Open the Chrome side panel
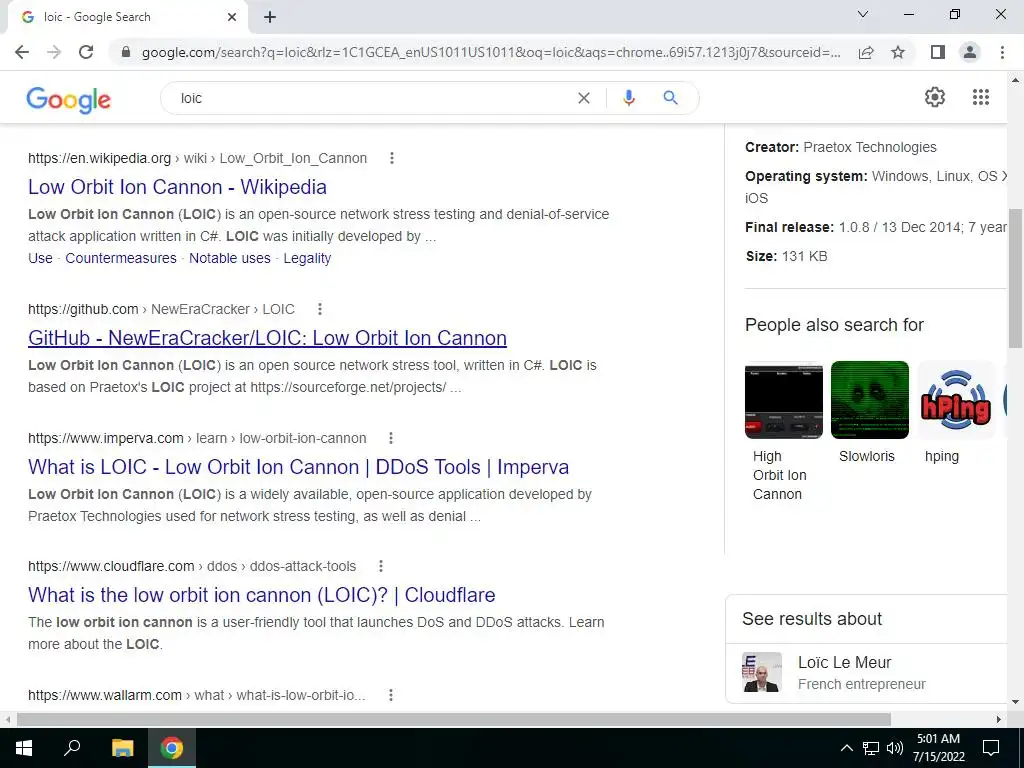Screen dimensions: 1024x768 point(938,52)
